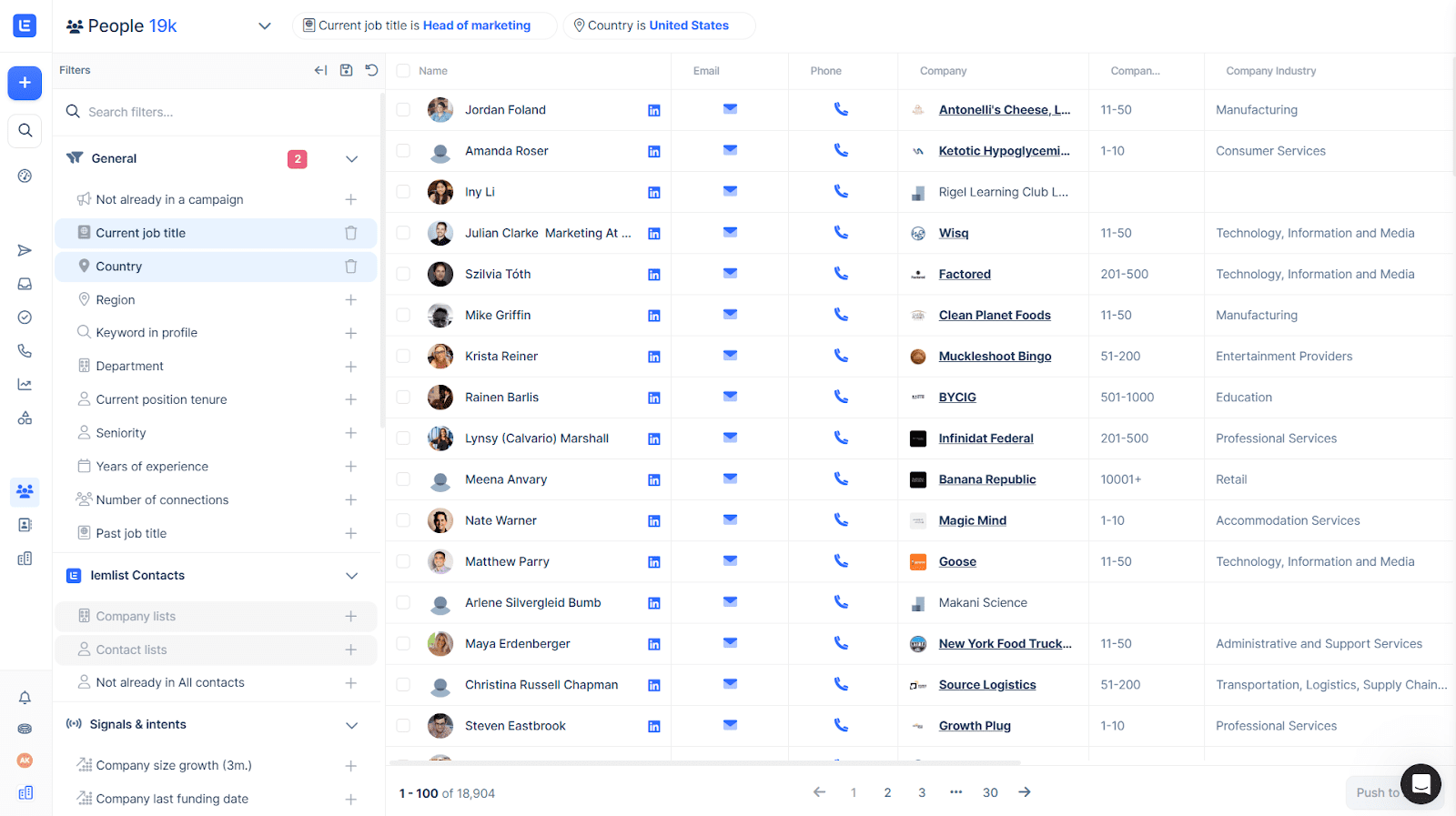Collapse filters panel with the arrow icon
The image size is (1456, 816).
[320, 70]
